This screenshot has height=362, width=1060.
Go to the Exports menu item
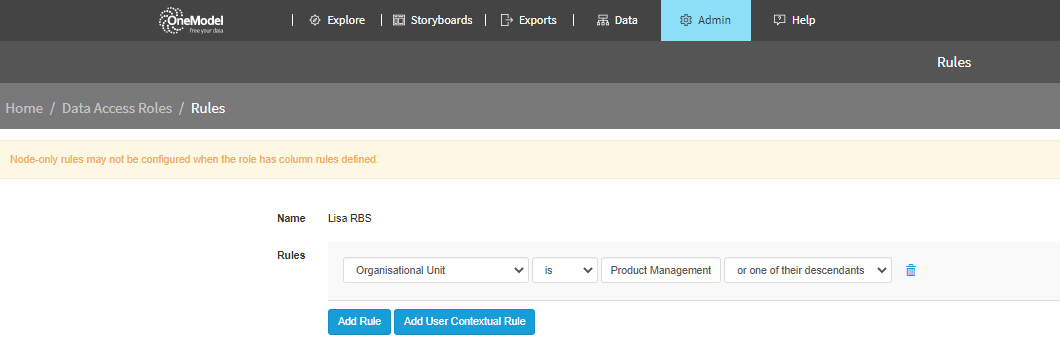coord(529,20)
